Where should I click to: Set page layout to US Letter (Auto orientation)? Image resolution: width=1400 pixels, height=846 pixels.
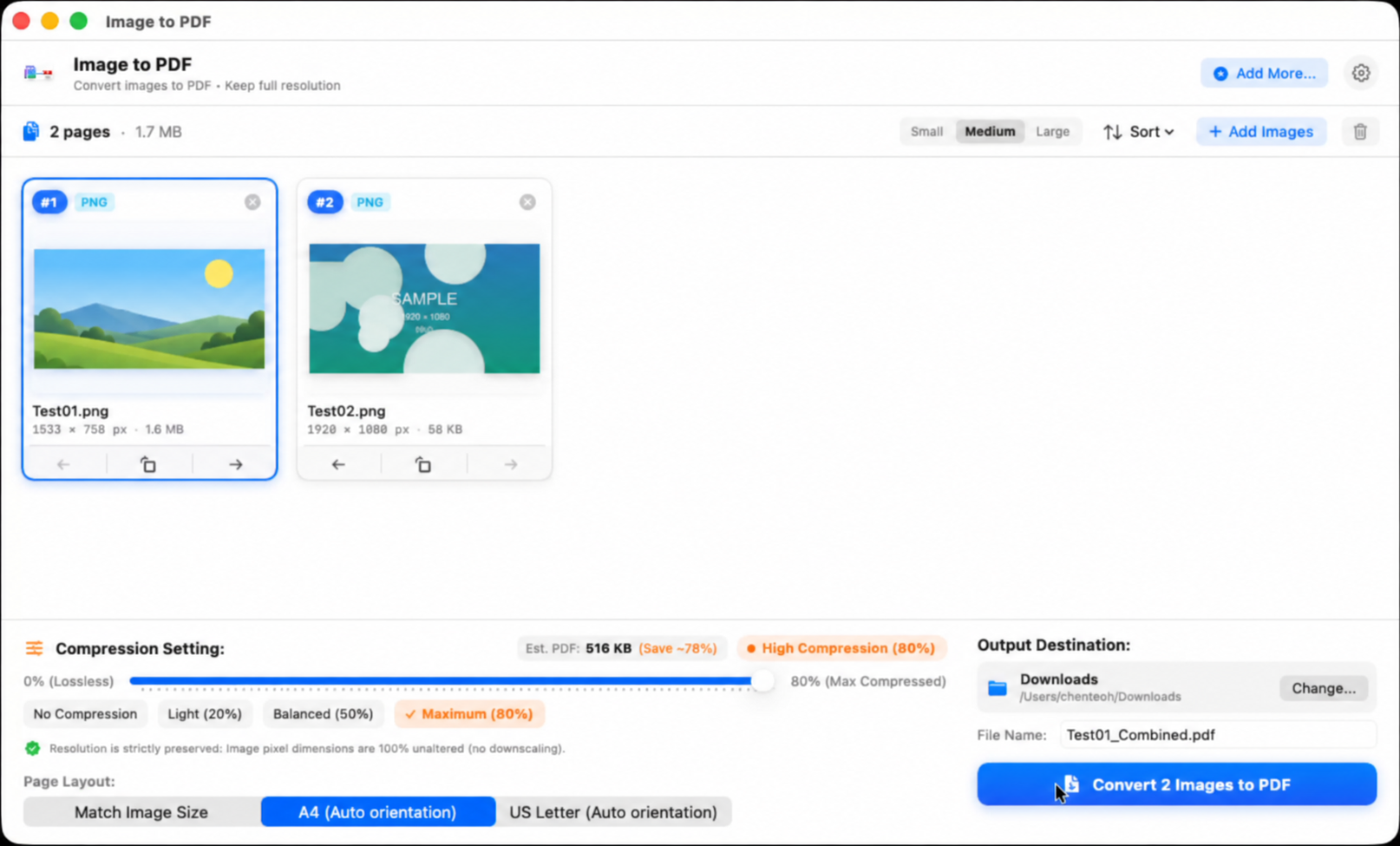pyautogui.click(x=613, y=812)
